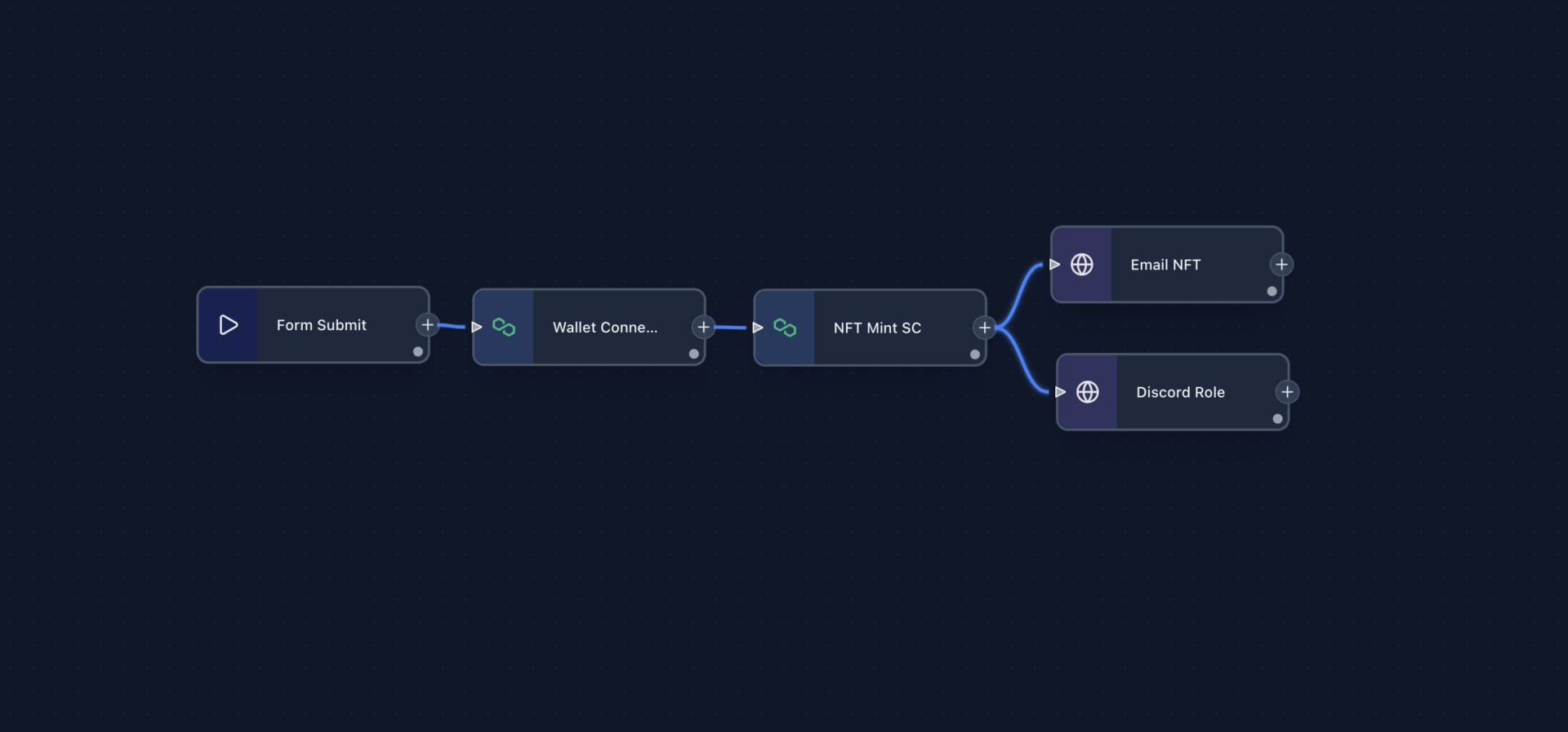Add a step after Wallet Connect node
The width and height of the screenshot is (1568, 732).
(703, 328)
